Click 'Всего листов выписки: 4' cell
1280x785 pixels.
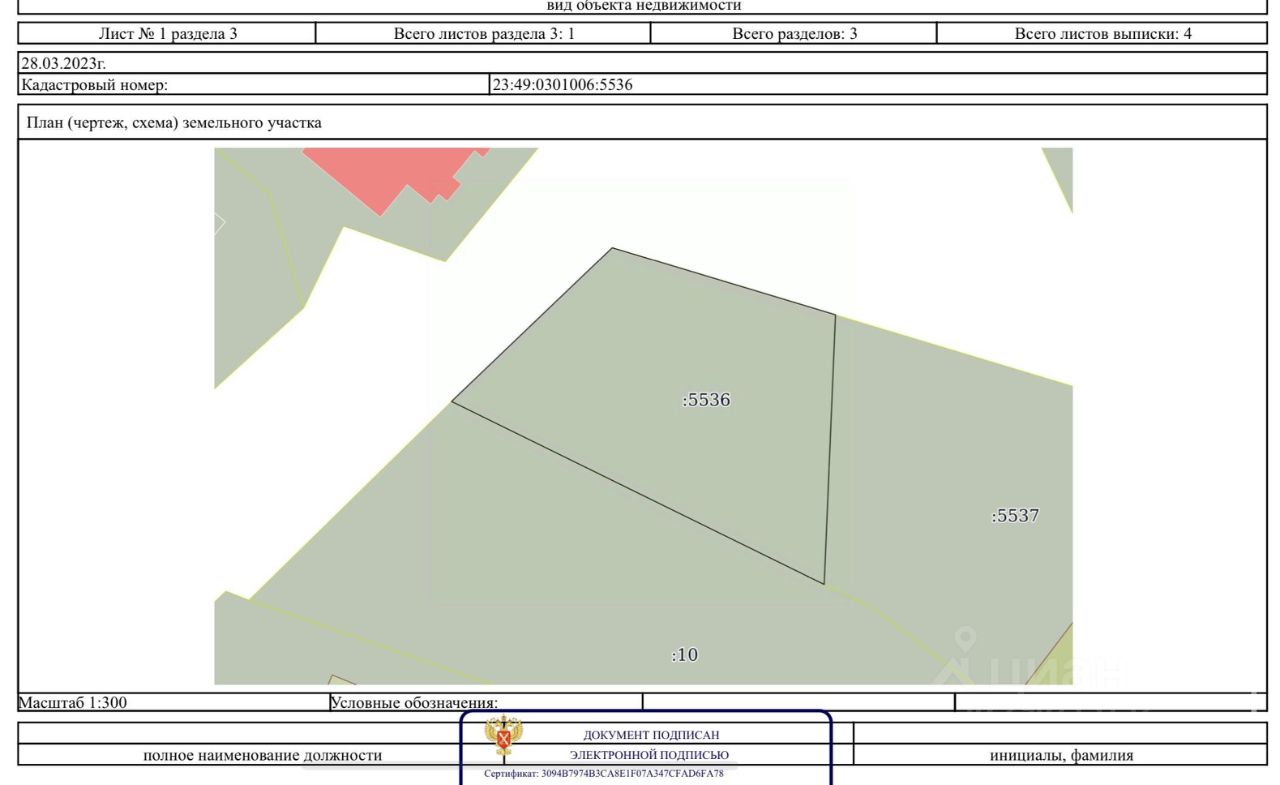[x=1103, y=33]
